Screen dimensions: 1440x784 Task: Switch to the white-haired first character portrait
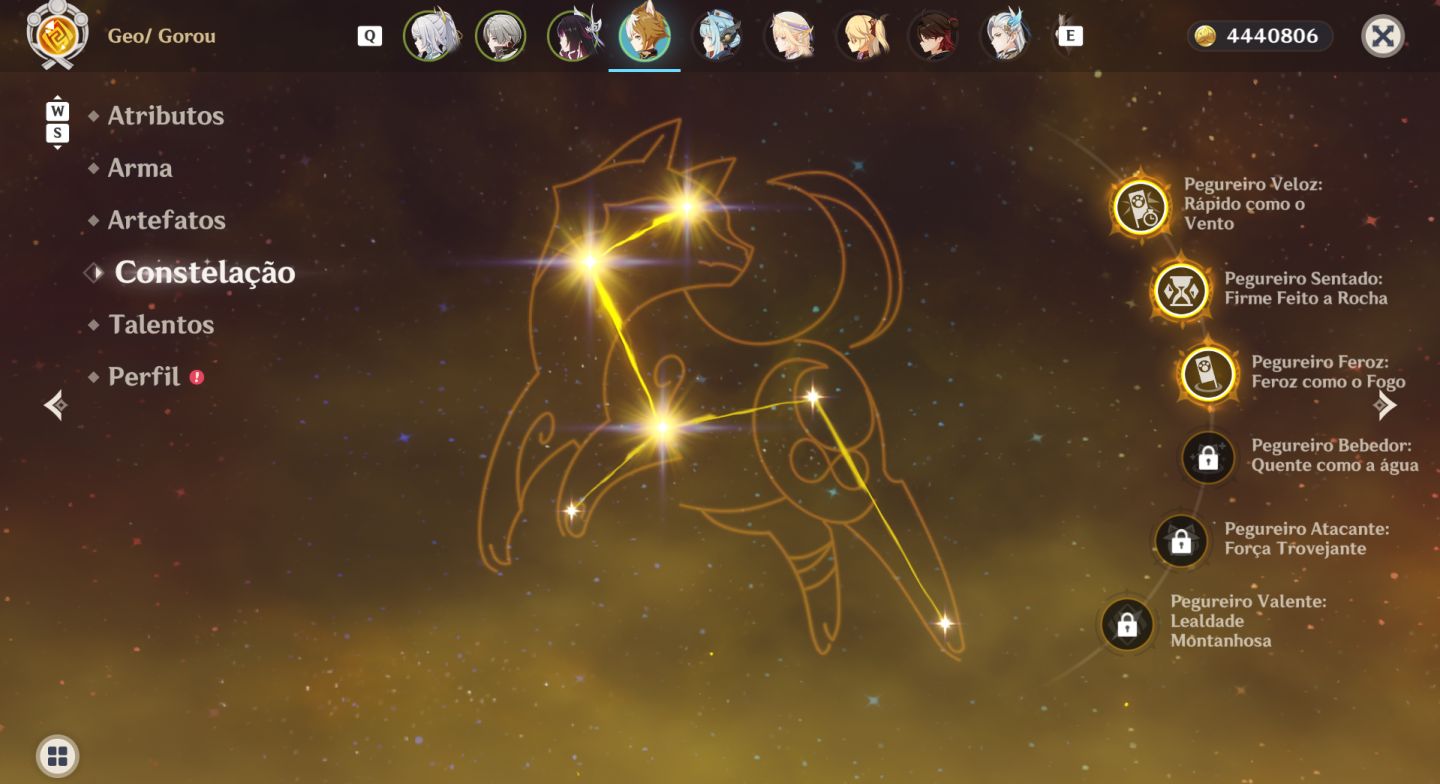[430, 36]
